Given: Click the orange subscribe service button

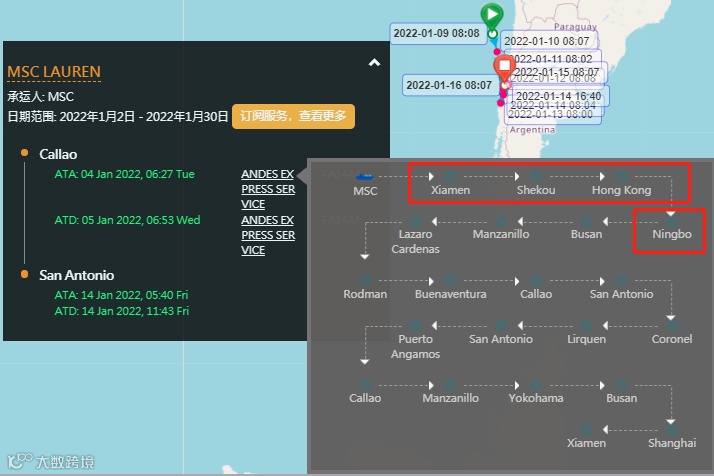Looking at the screenshot, I should (x=293, y=116).
